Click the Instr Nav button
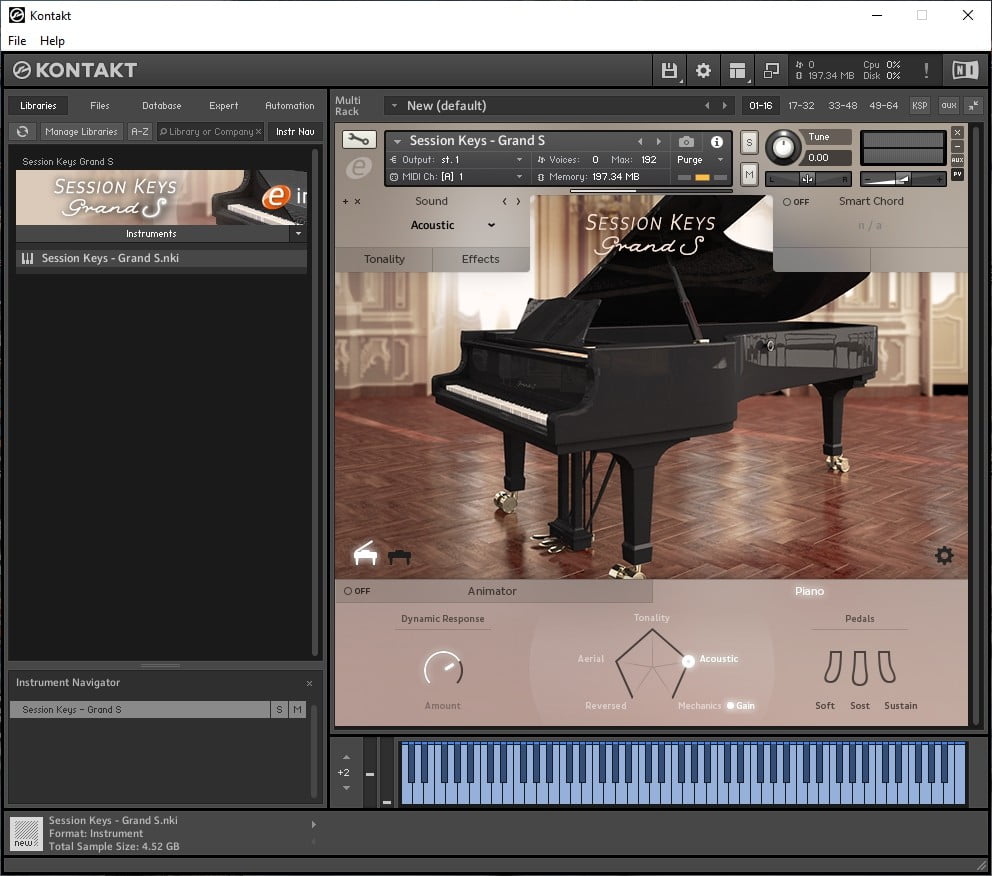 (295, 132)
